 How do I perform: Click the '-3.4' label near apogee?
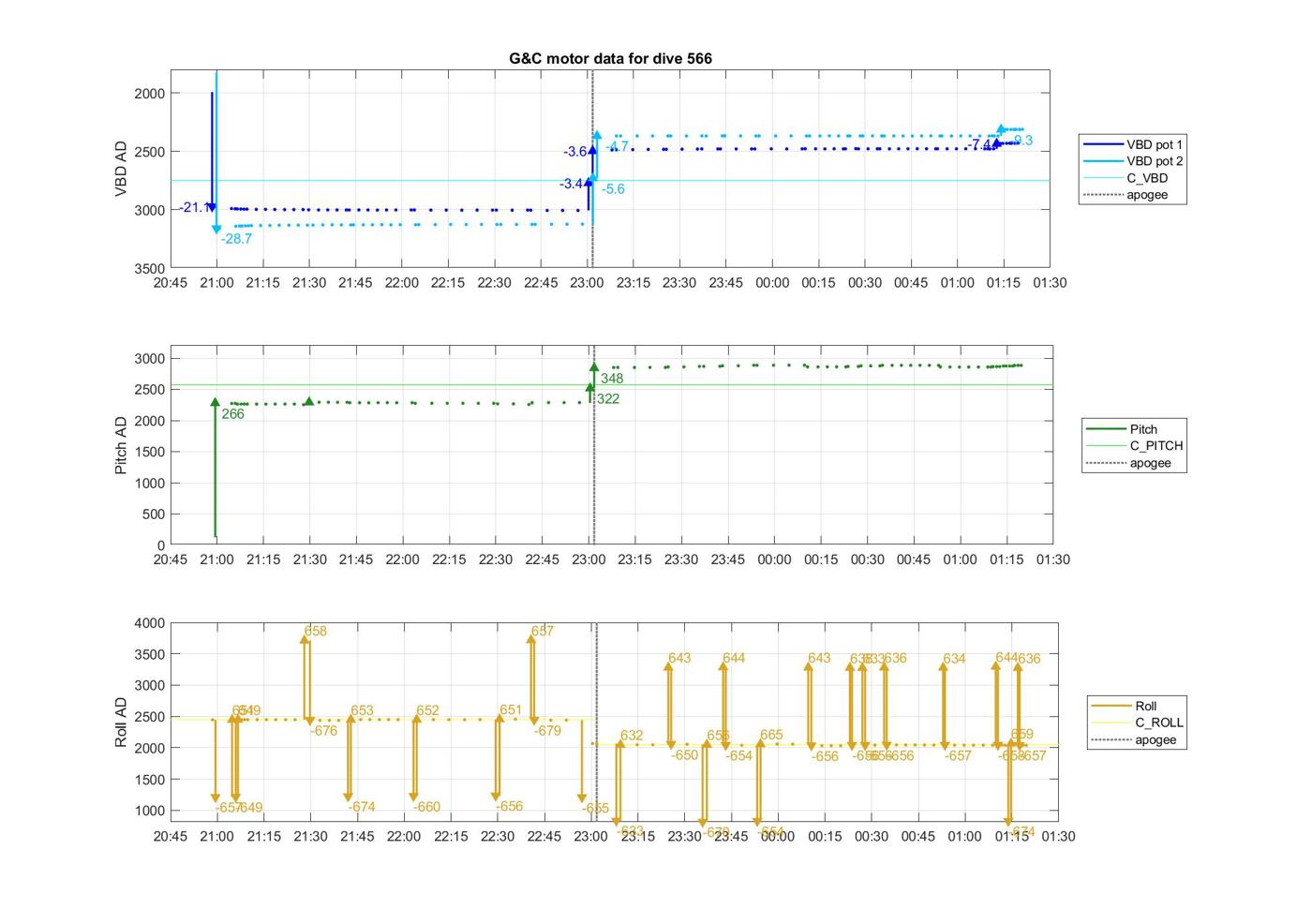(x=572, y=184)
